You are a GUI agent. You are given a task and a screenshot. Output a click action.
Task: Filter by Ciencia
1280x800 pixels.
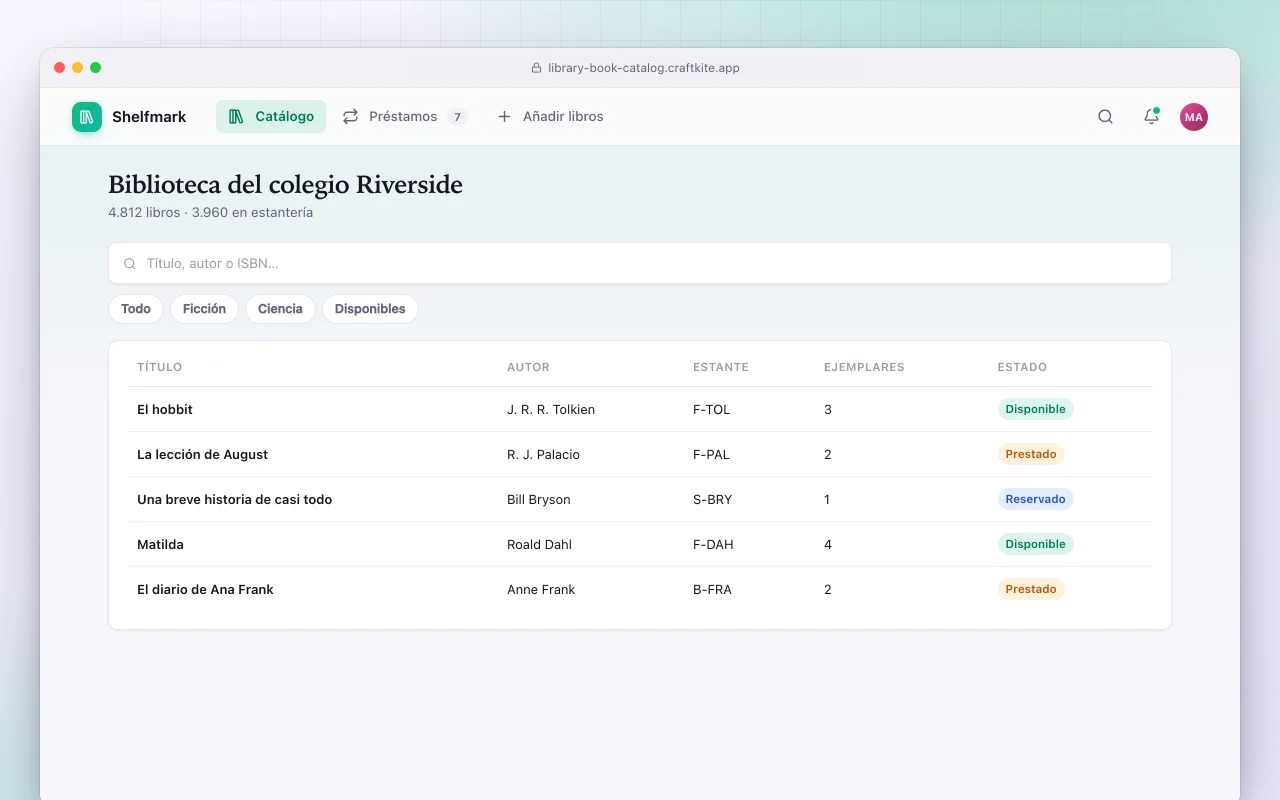coord(280,309)
